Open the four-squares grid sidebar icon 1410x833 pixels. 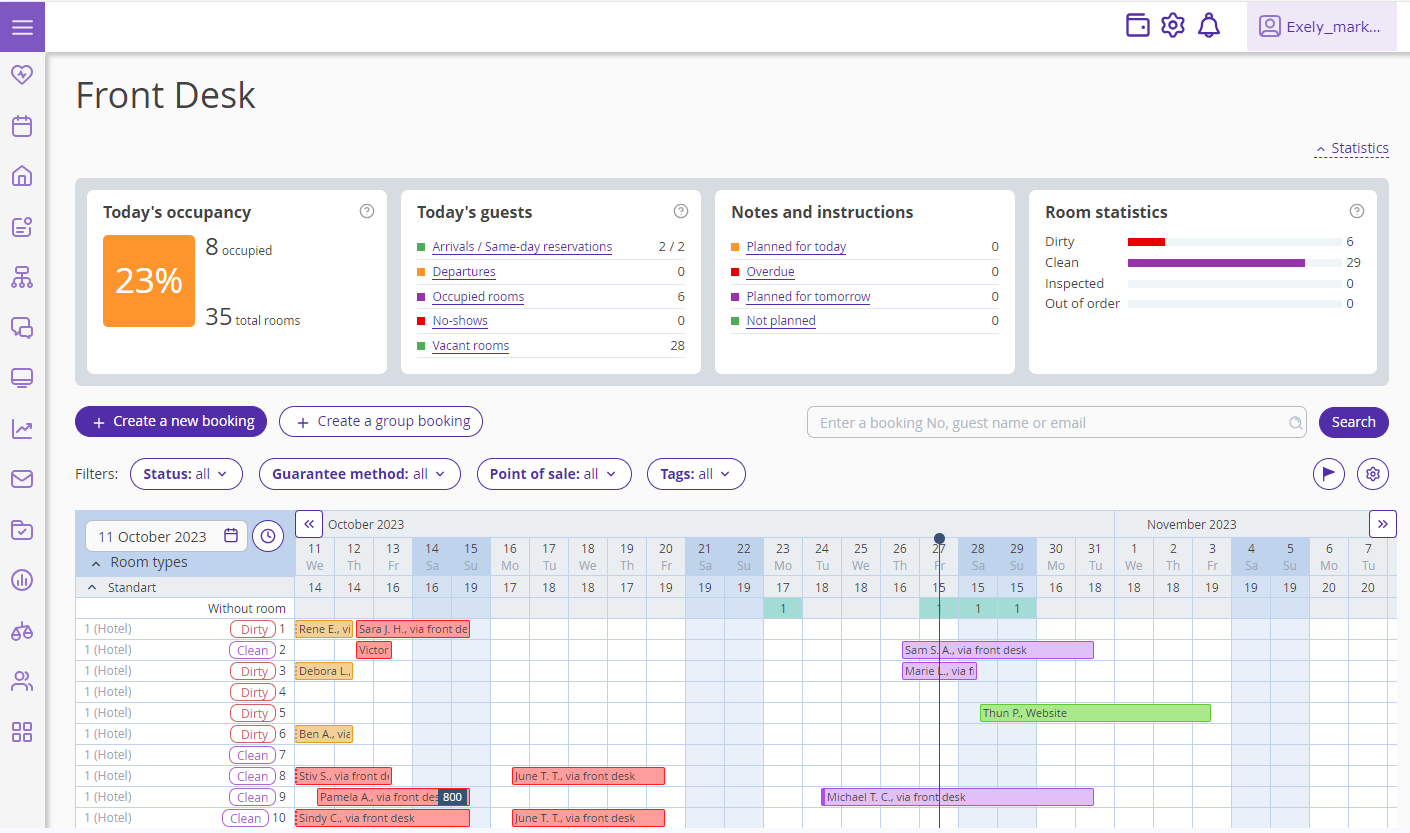tap(22, 732)
